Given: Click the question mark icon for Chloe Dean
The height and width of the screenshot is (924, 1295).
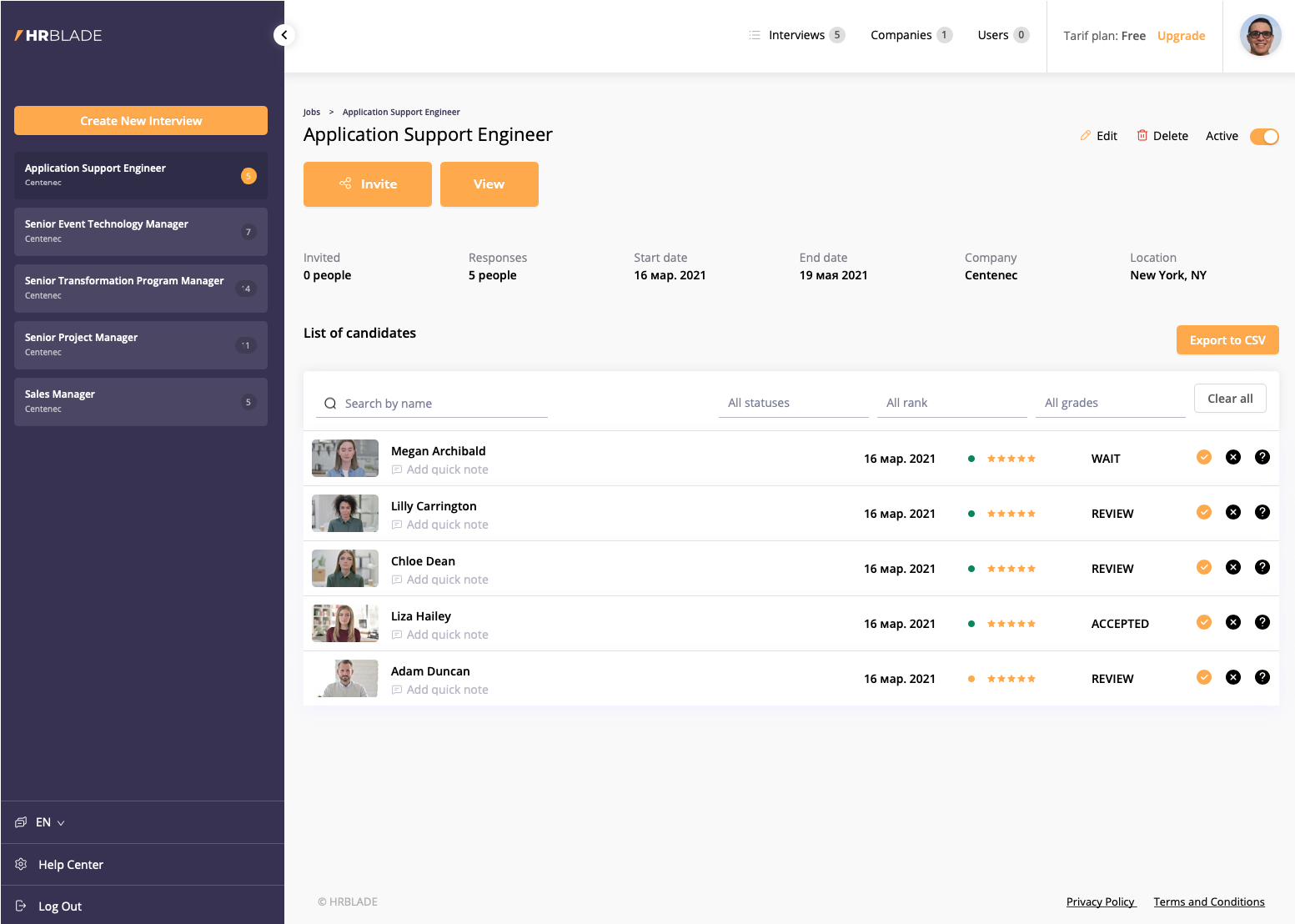Looking at the screenshot, I should click(1262, 567).
